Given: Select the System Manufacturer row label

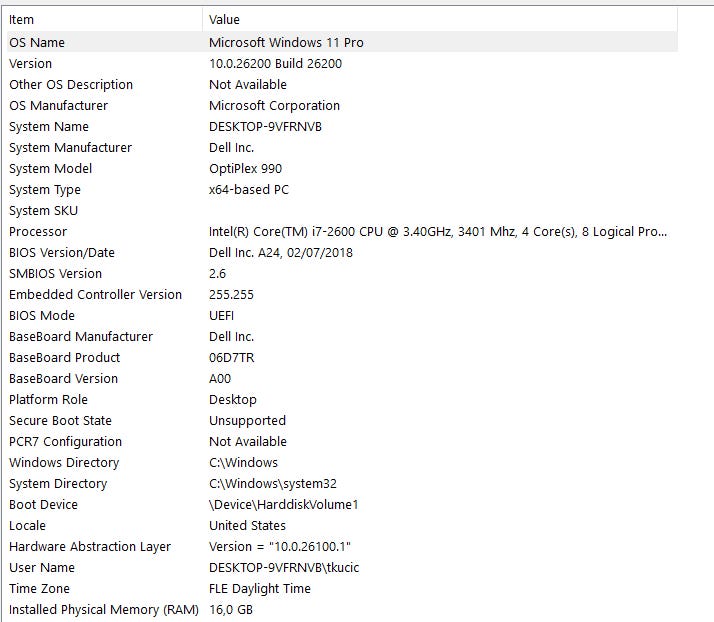Looking at the screenshot, I should [70, 148].
